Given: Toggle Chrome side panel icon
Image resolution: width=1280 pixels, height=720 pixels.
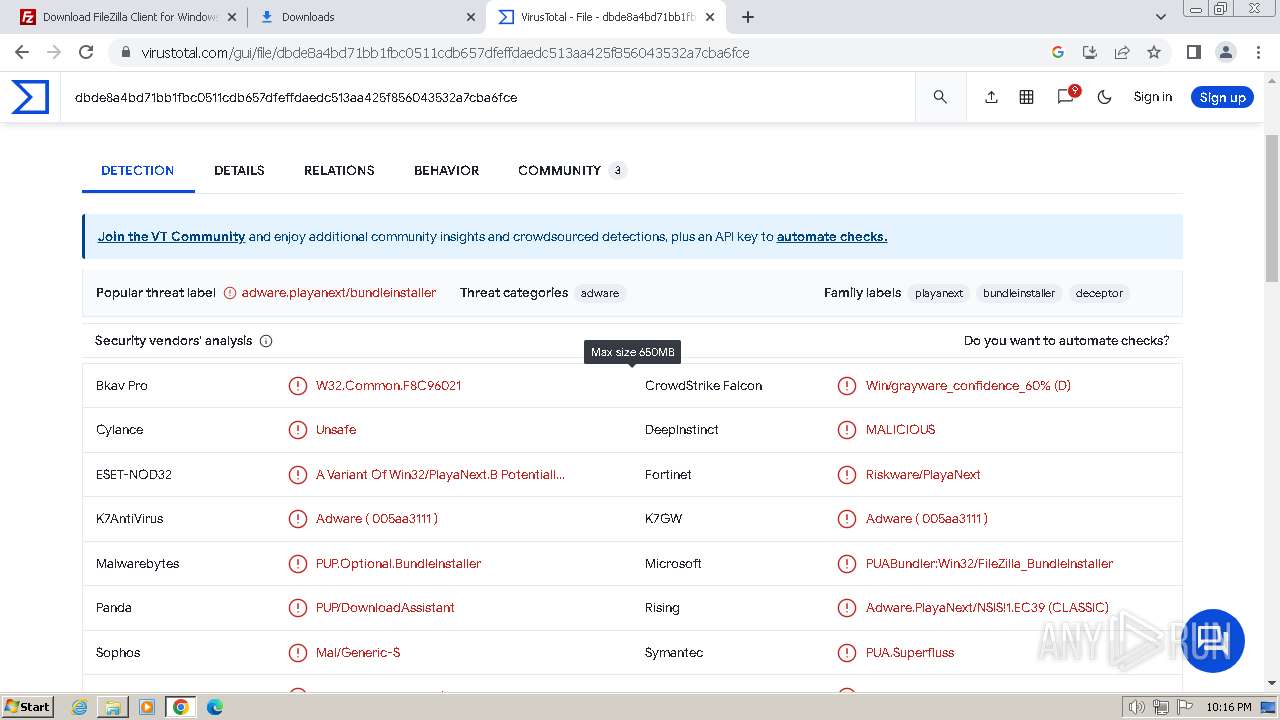Looking at the screenshot, I should tap(1193, 52).
